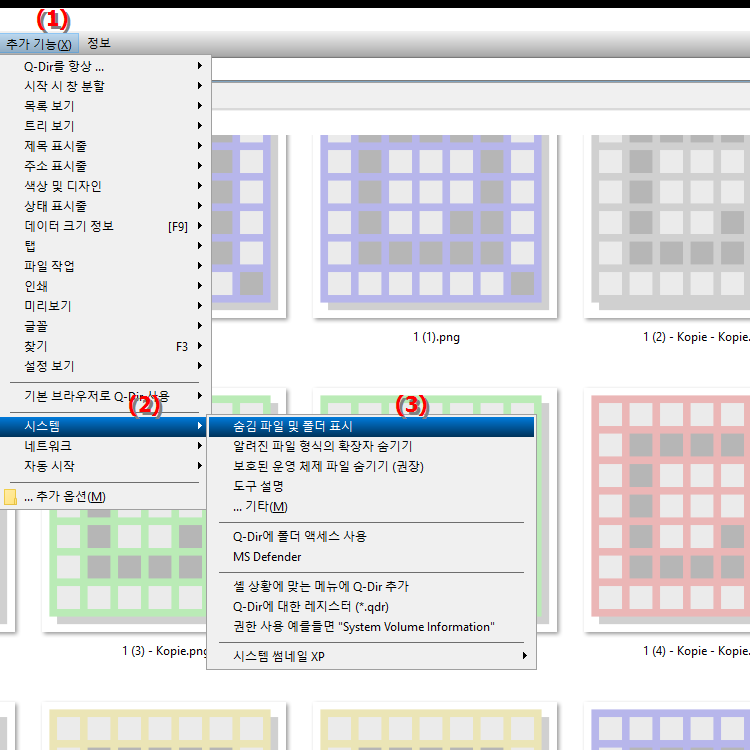Open the 찾기 F3 submenu
Viewport: 750px width, 750px height.
pos(104,346)
